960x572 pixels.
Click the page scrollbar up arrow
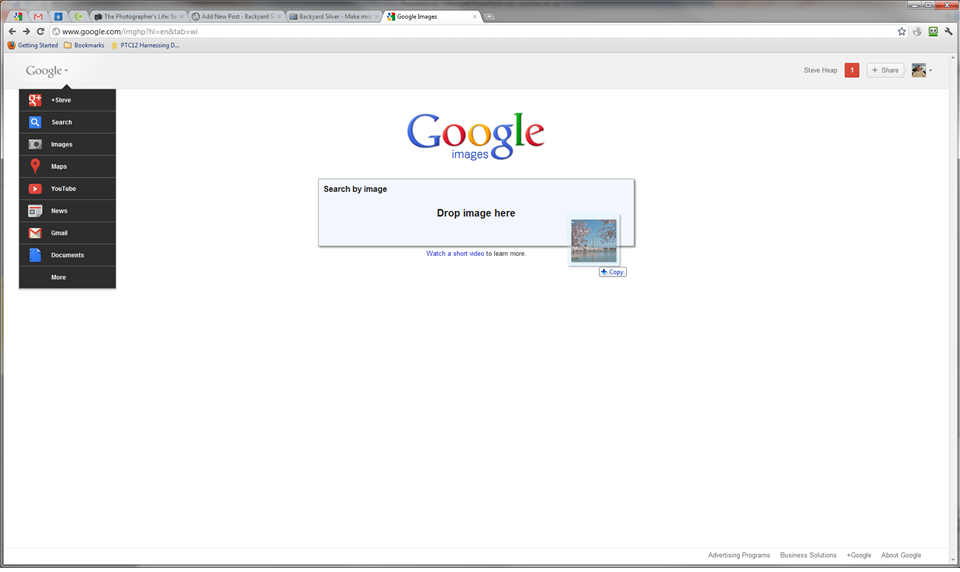pyautogui.click(x=953, y=58)
